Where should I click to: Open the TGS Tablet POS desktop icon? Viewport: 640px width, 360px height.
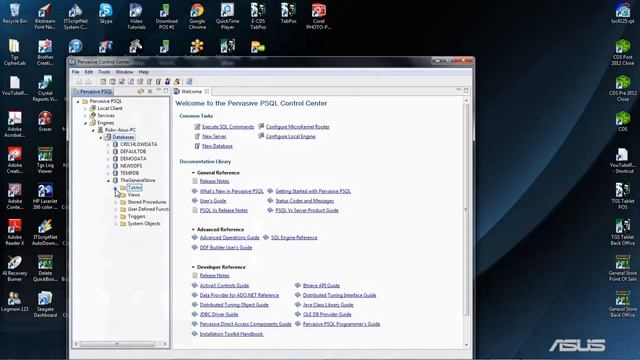pyautogui.click(x=622, y=196)
